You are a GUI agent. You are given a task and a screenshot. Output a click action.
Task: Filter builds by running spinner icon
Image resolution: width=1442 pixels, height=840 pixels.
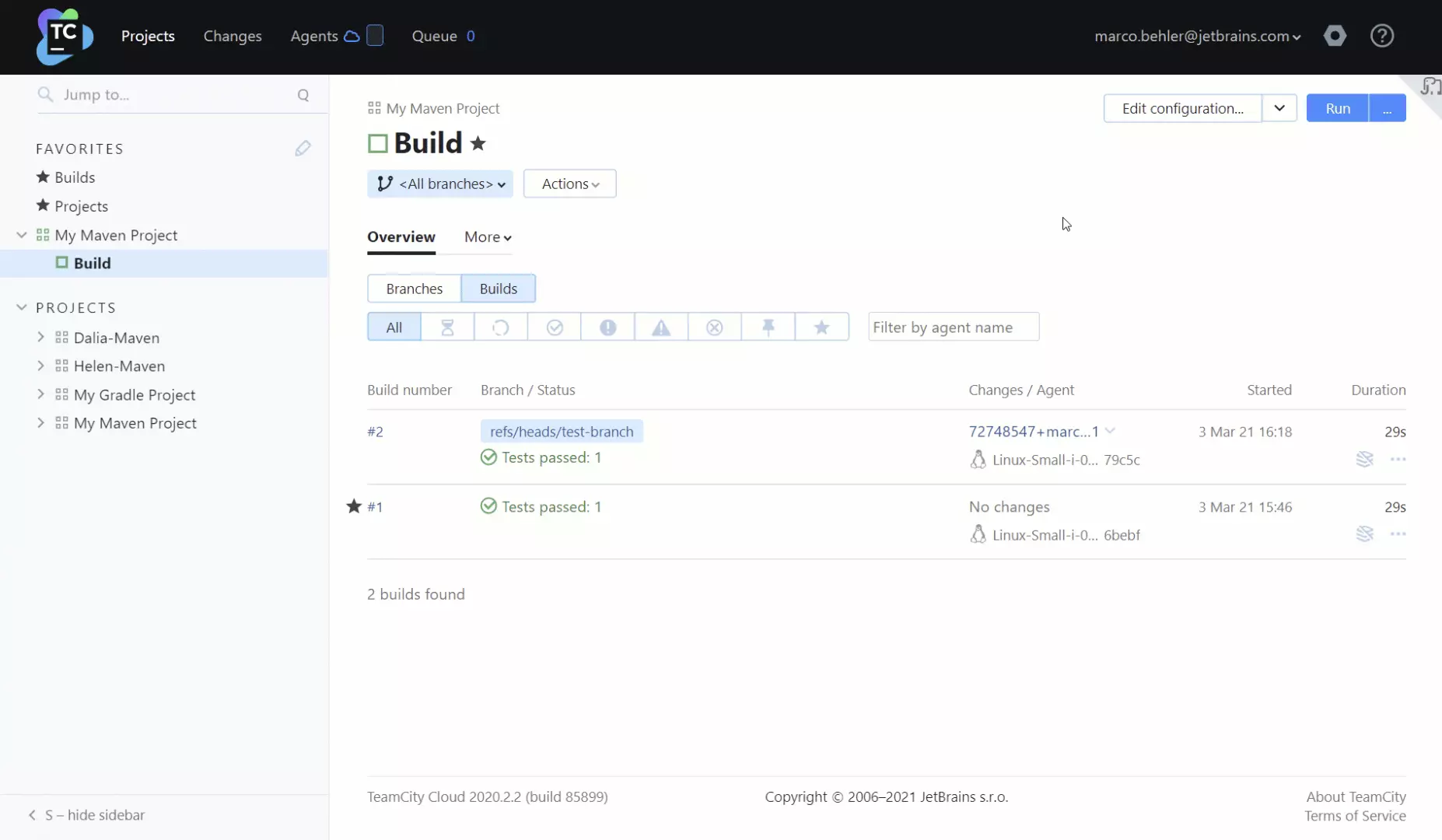coord(501,327)
